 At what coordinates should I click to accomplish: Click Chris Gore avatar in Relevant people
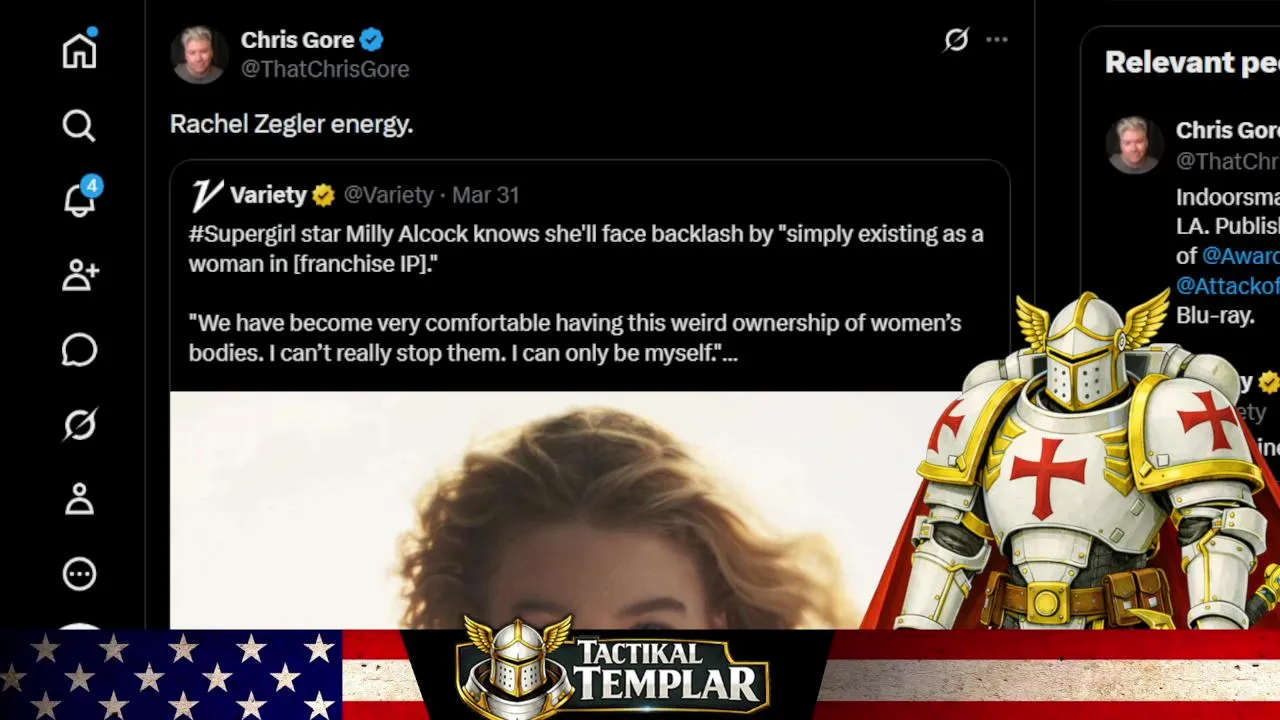(1135, 145)
